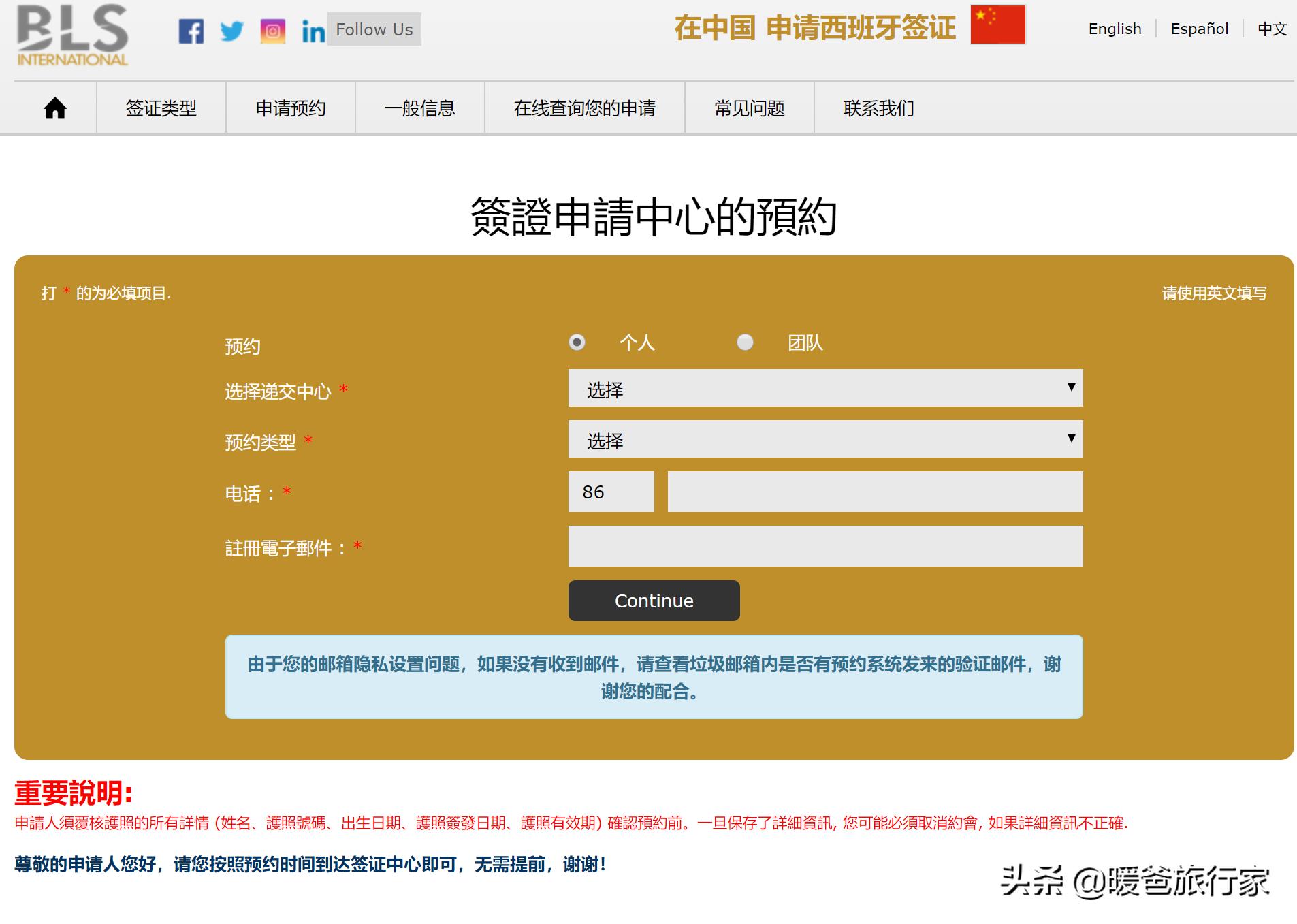Image resolution: width=1297 pixels, height=924 pixels.
Task: Click the 註冊電子郵件 input field
Action: click(x=825, y=546)
